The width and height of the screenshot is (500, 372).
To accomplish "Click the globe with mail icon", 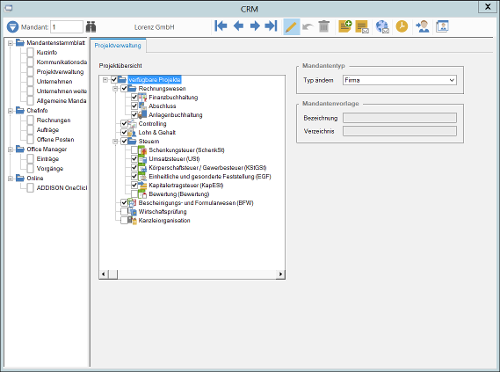I will point(382,27).
